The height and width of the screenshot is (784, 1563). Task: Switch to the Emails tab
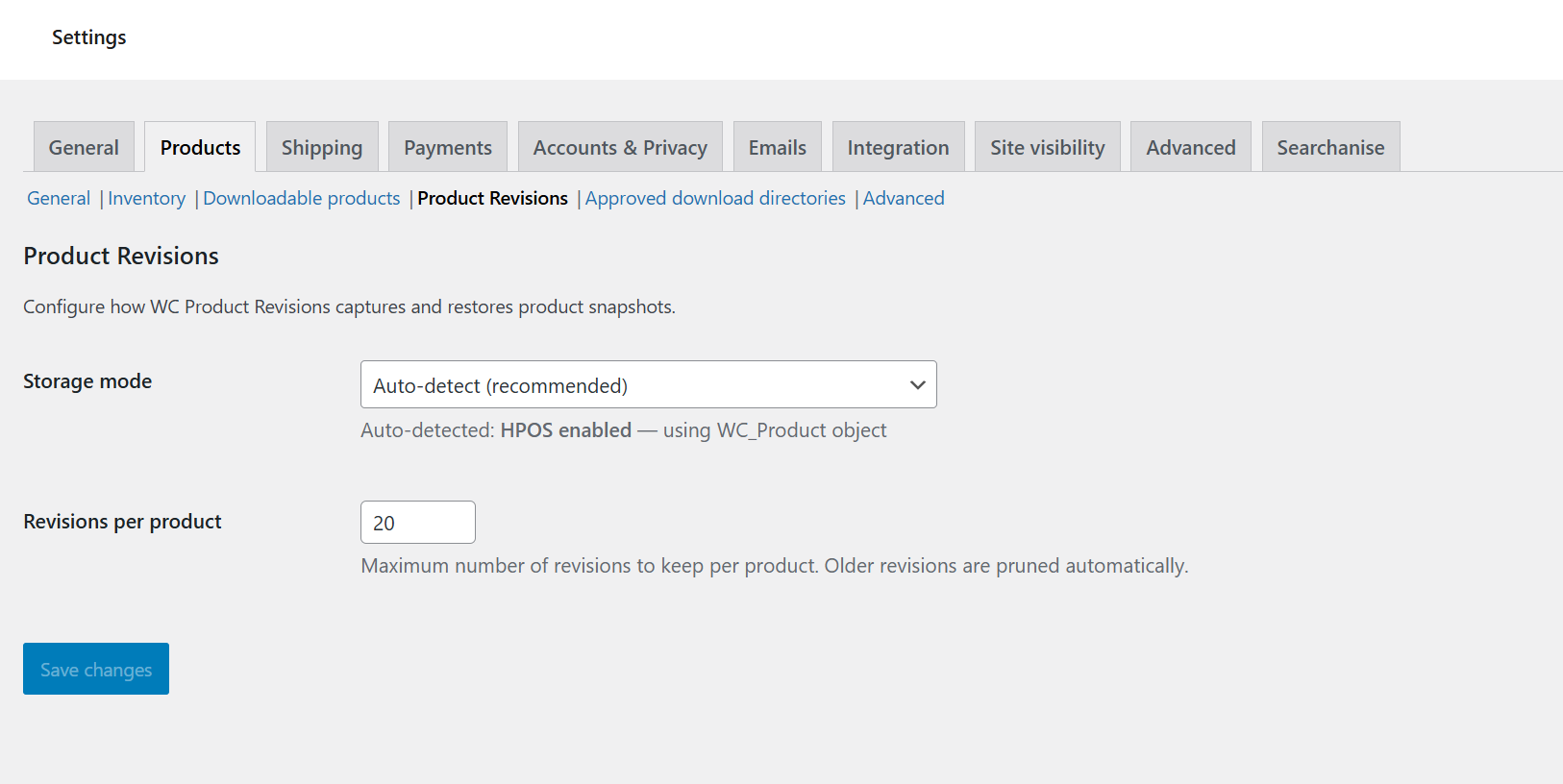pos(777,147)
